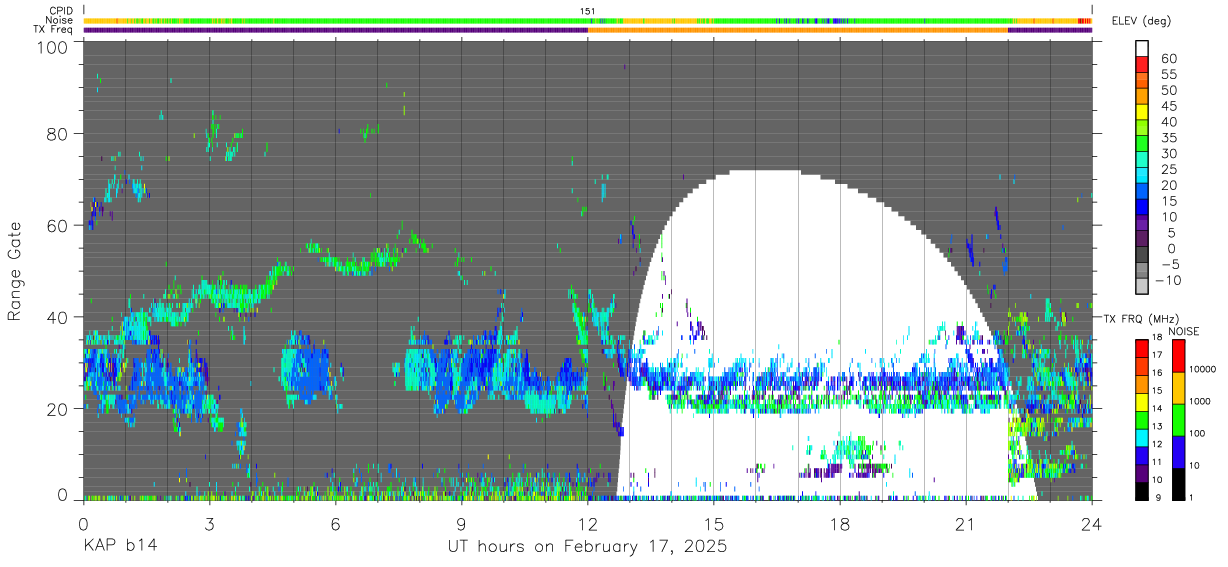Screen dimensions: 1228x567
Task: Click the CPID value '151'
Action: (588, 11)
